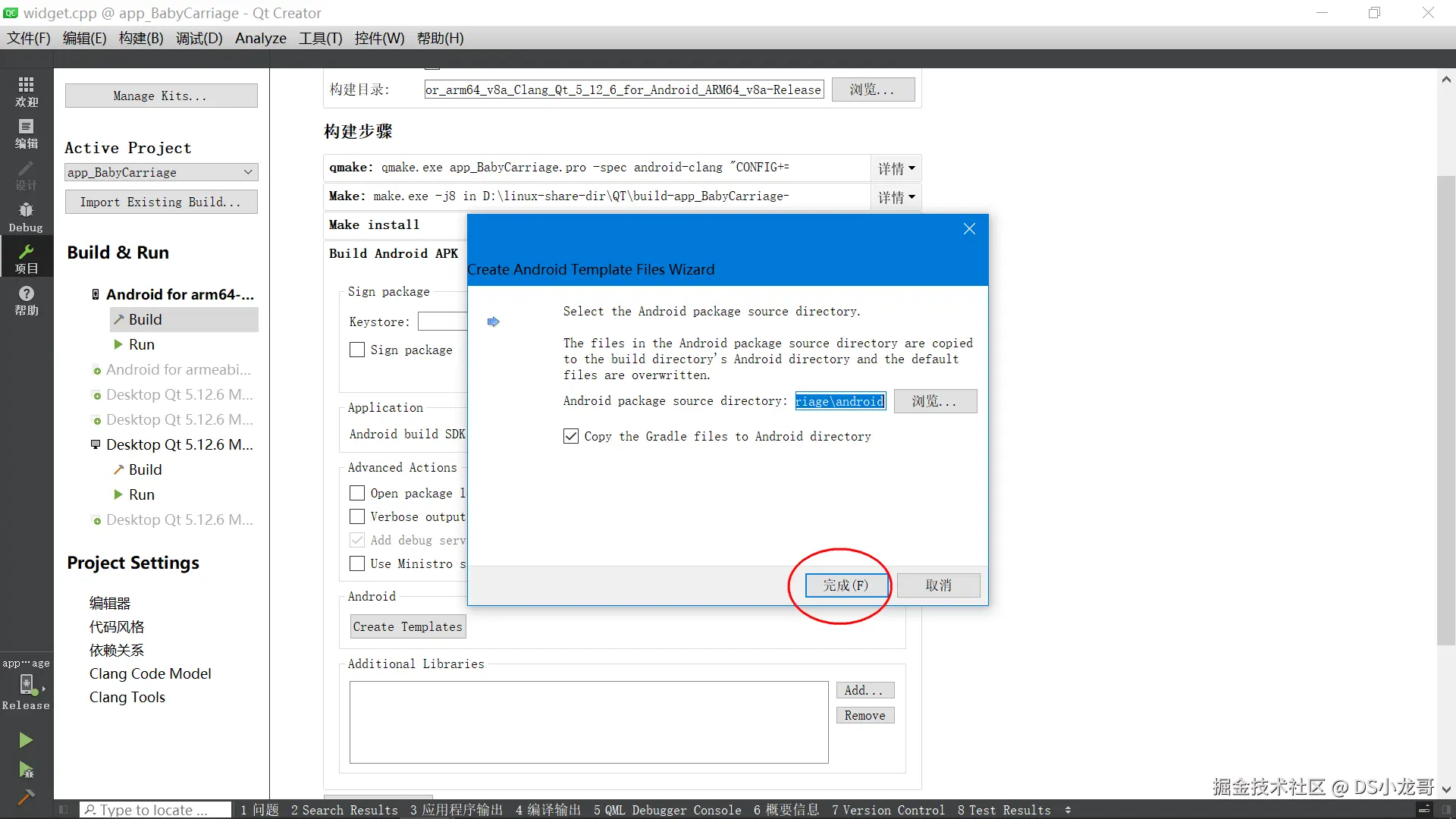Click the green Run play icon
1456x819 pixels.
[x=26, y=740]
